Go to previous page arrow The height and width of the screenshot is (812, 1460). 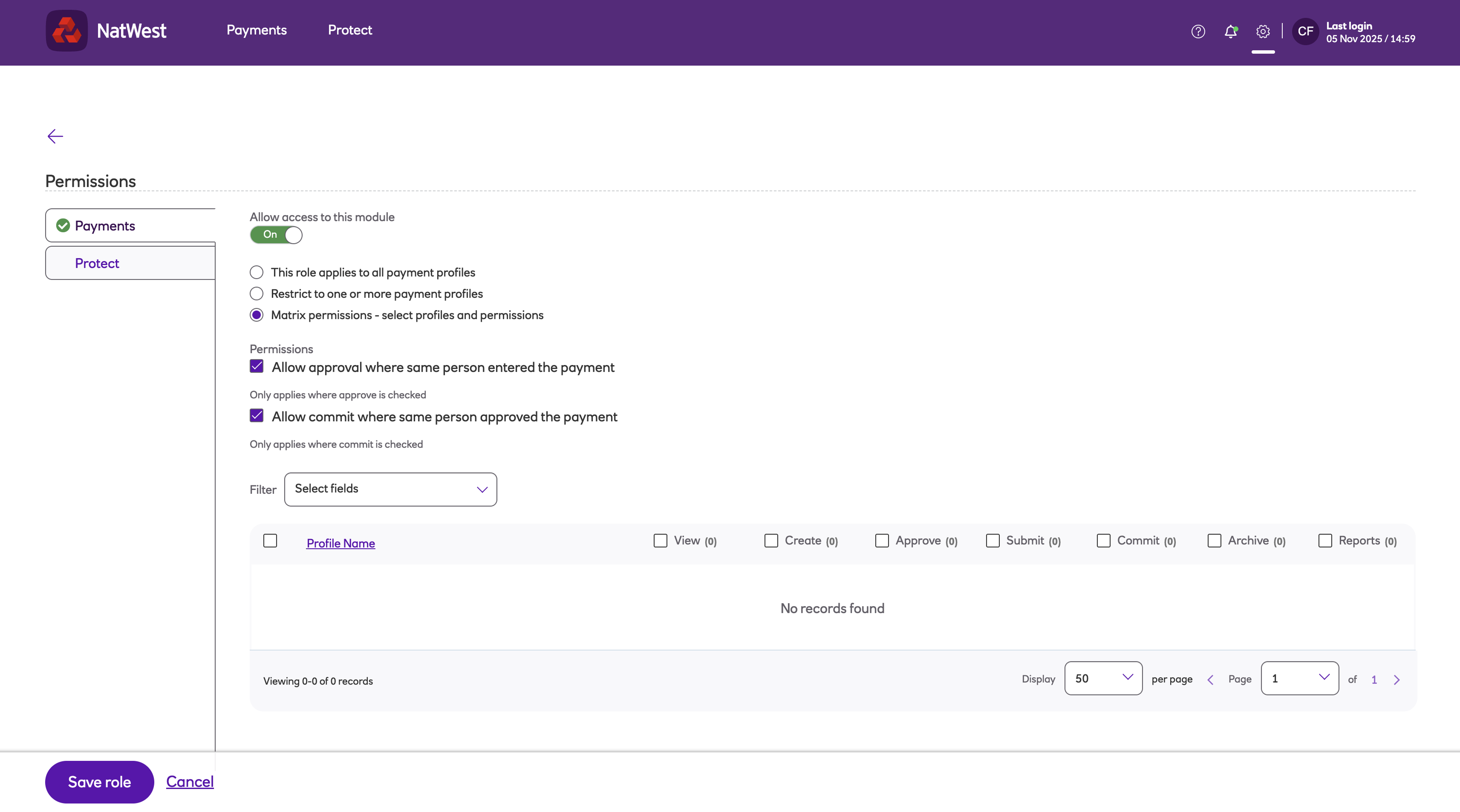tap(1210, 680)
